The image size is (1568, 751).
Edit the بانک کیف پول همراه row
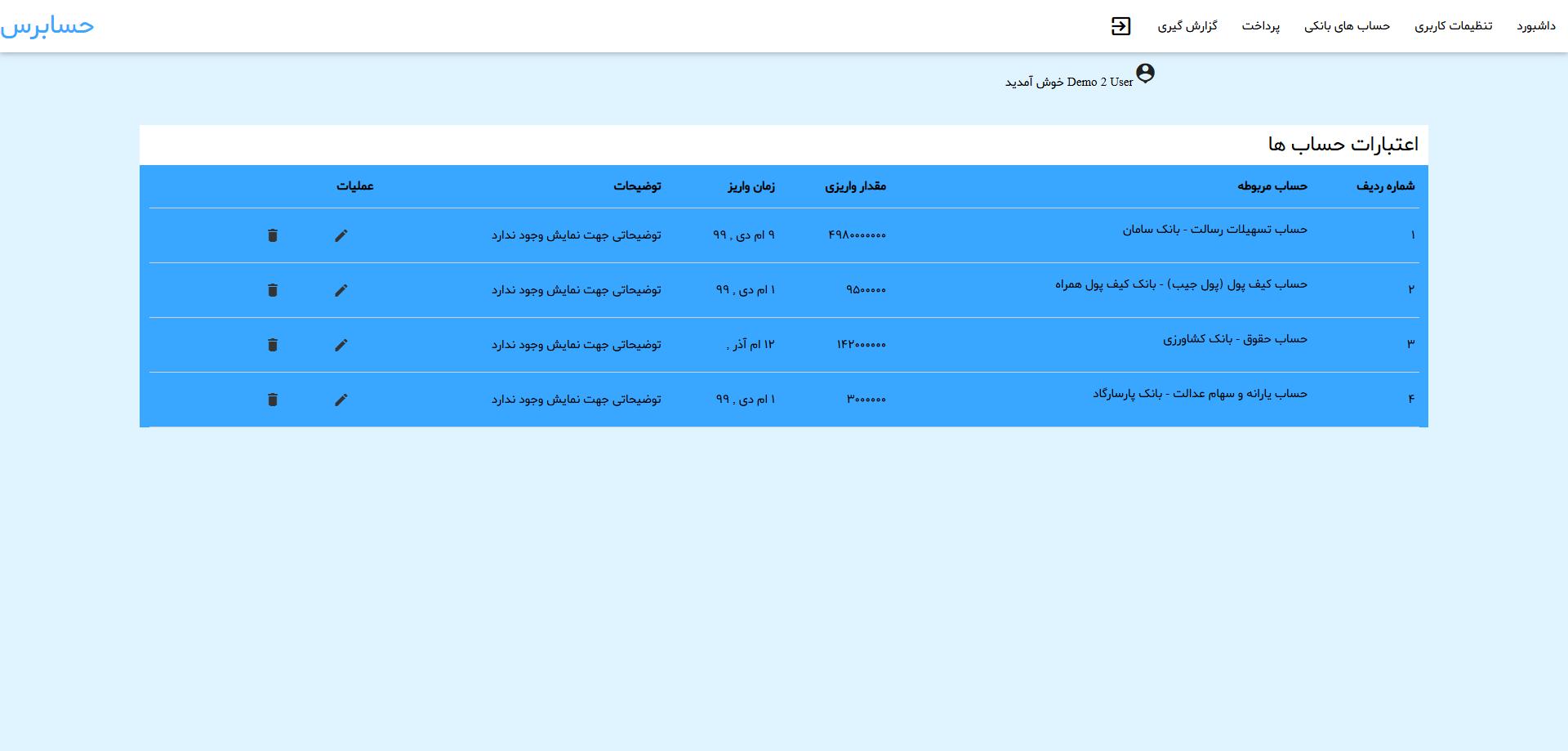coord(341,290)
